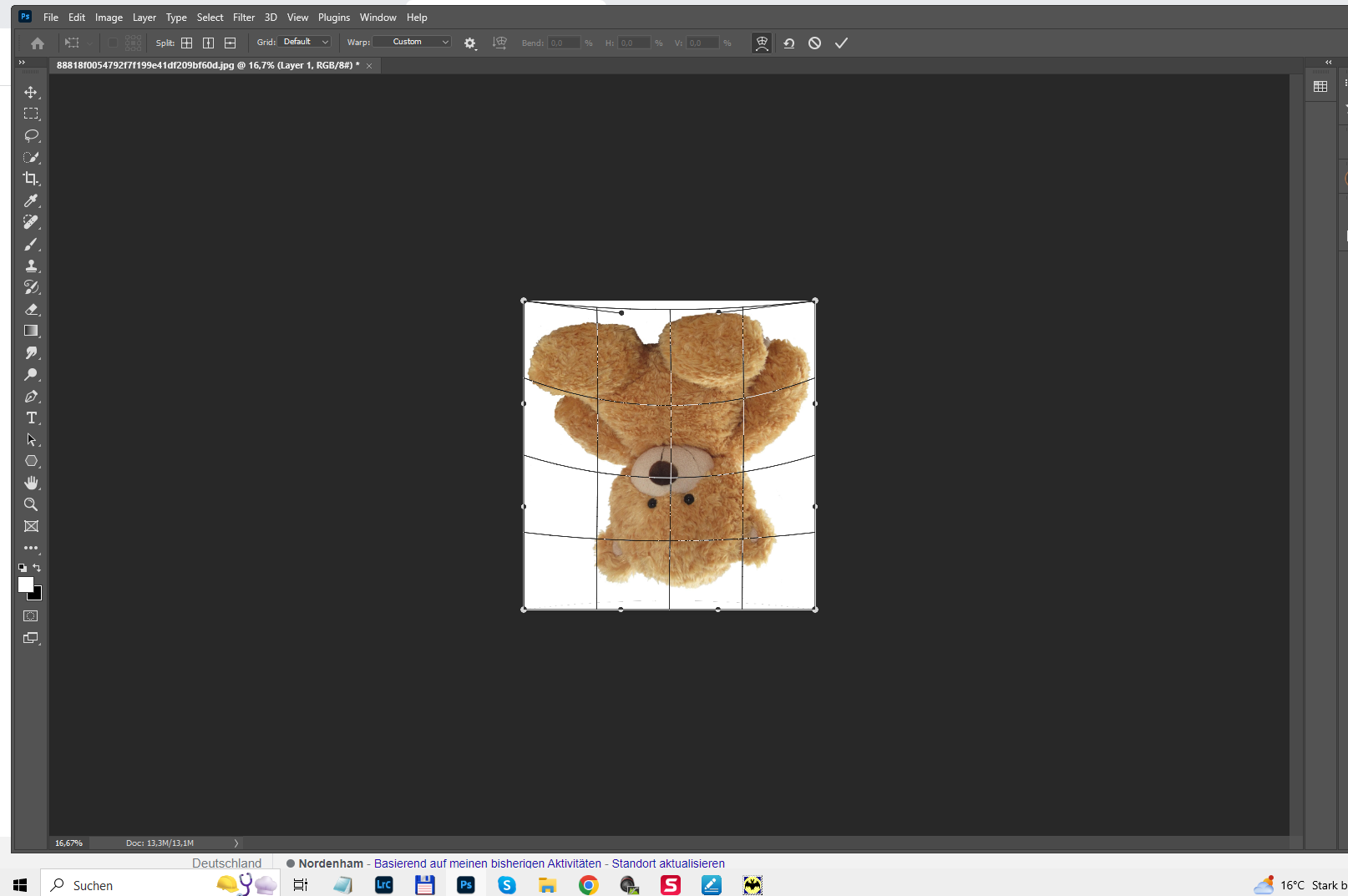Screen dimensions: 1348x896
Task: Open the Warp dropdown set to Custom
Action: [x=412, y=42]
